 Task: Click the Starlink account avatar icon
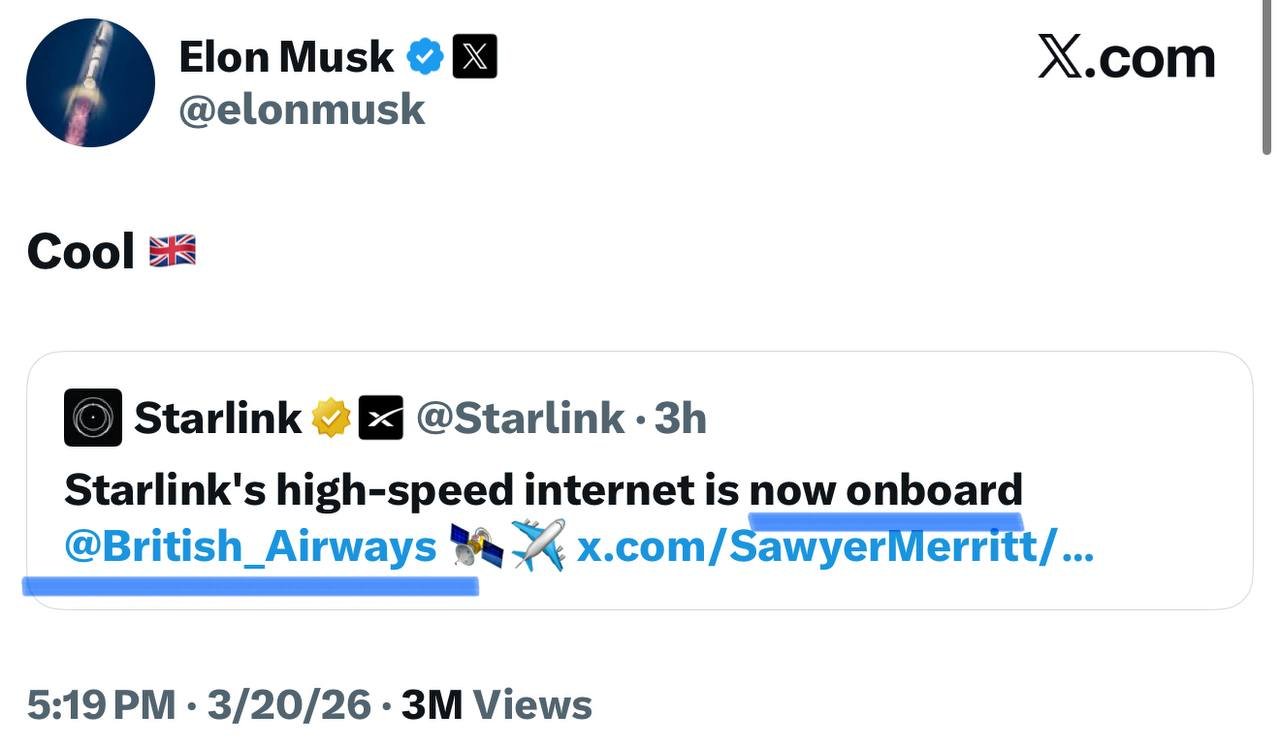[93, 417]
